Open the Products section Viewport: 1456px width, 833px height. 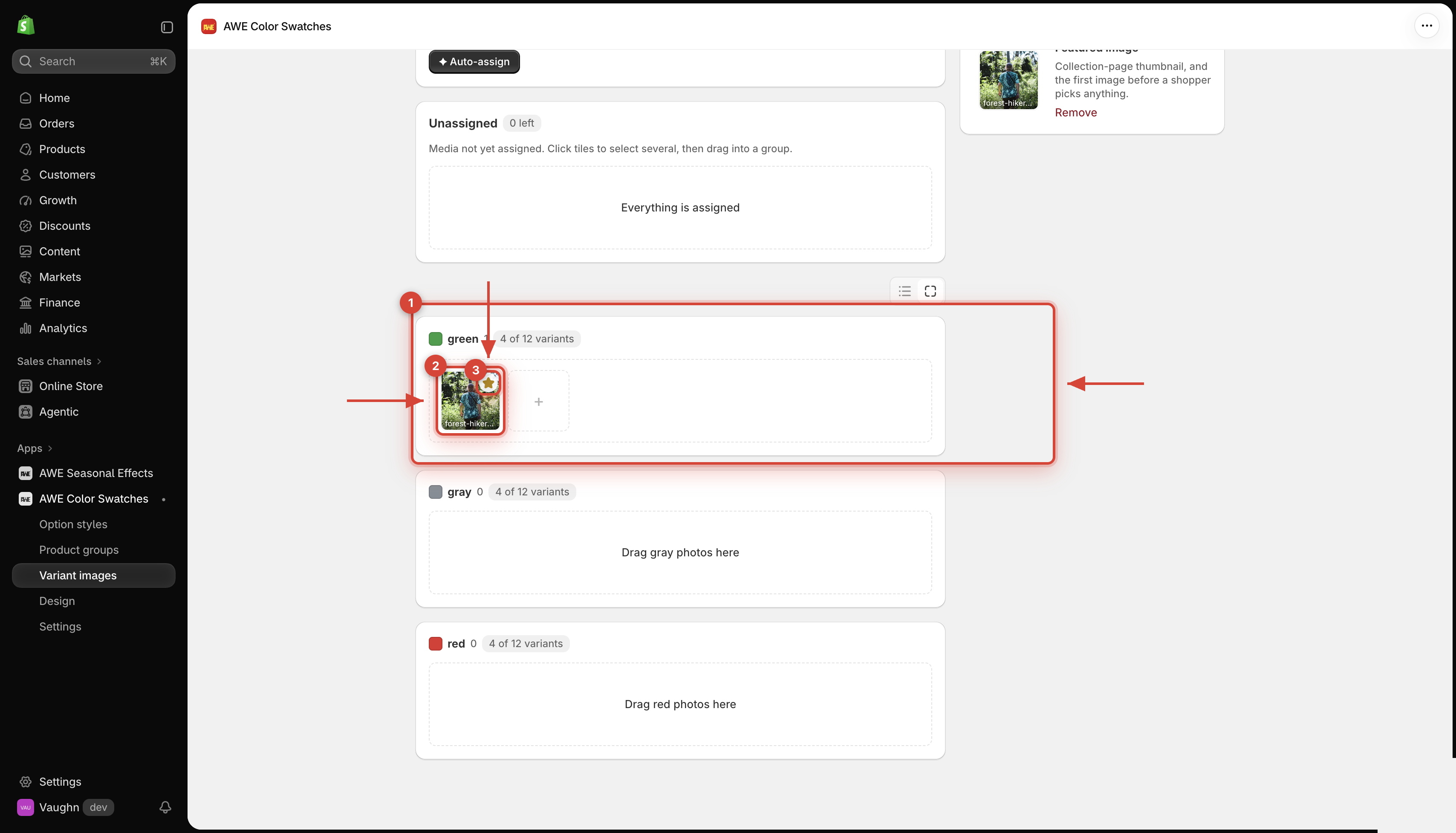(93, 149)
